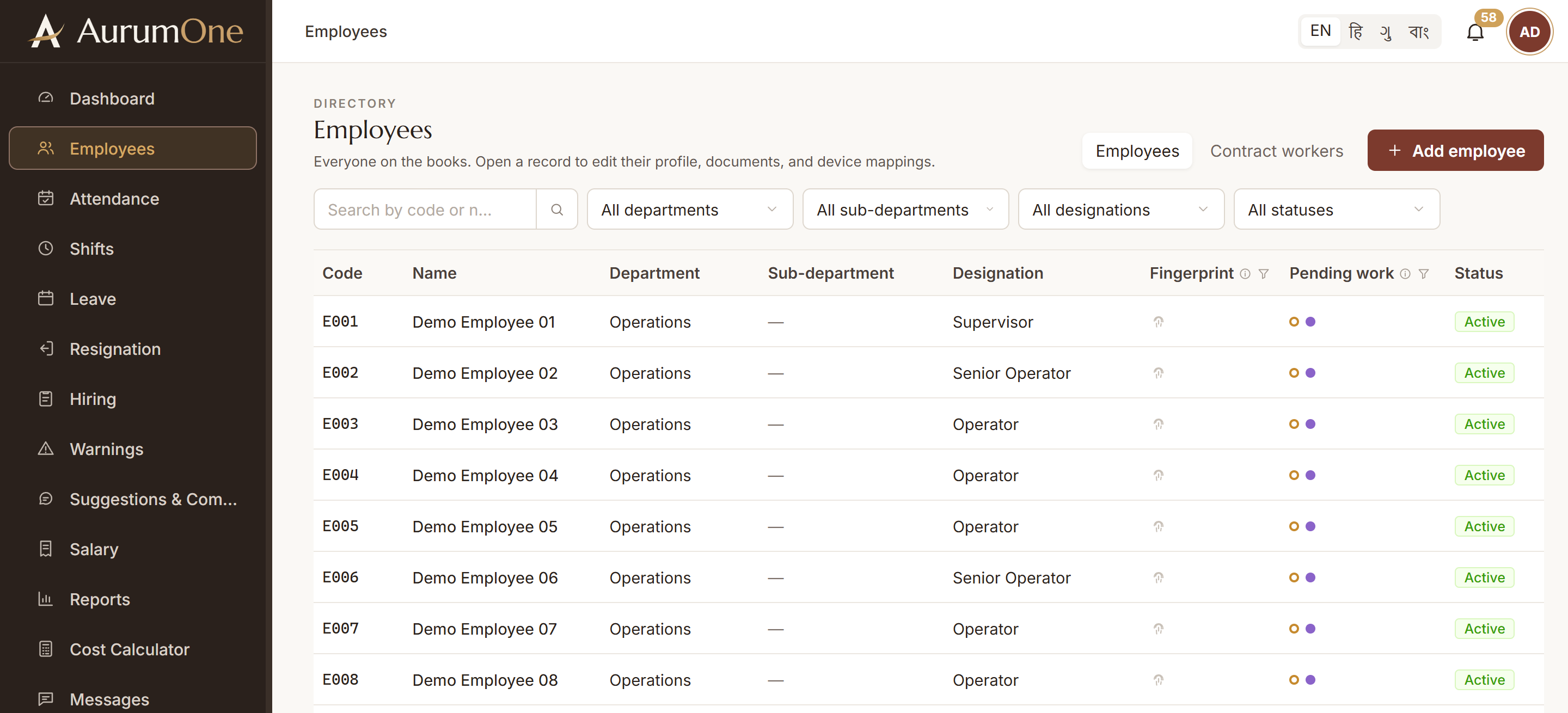Click fingerprint icon for Demo Employee 07
Screen dimensions: 1568x713
1159,629
